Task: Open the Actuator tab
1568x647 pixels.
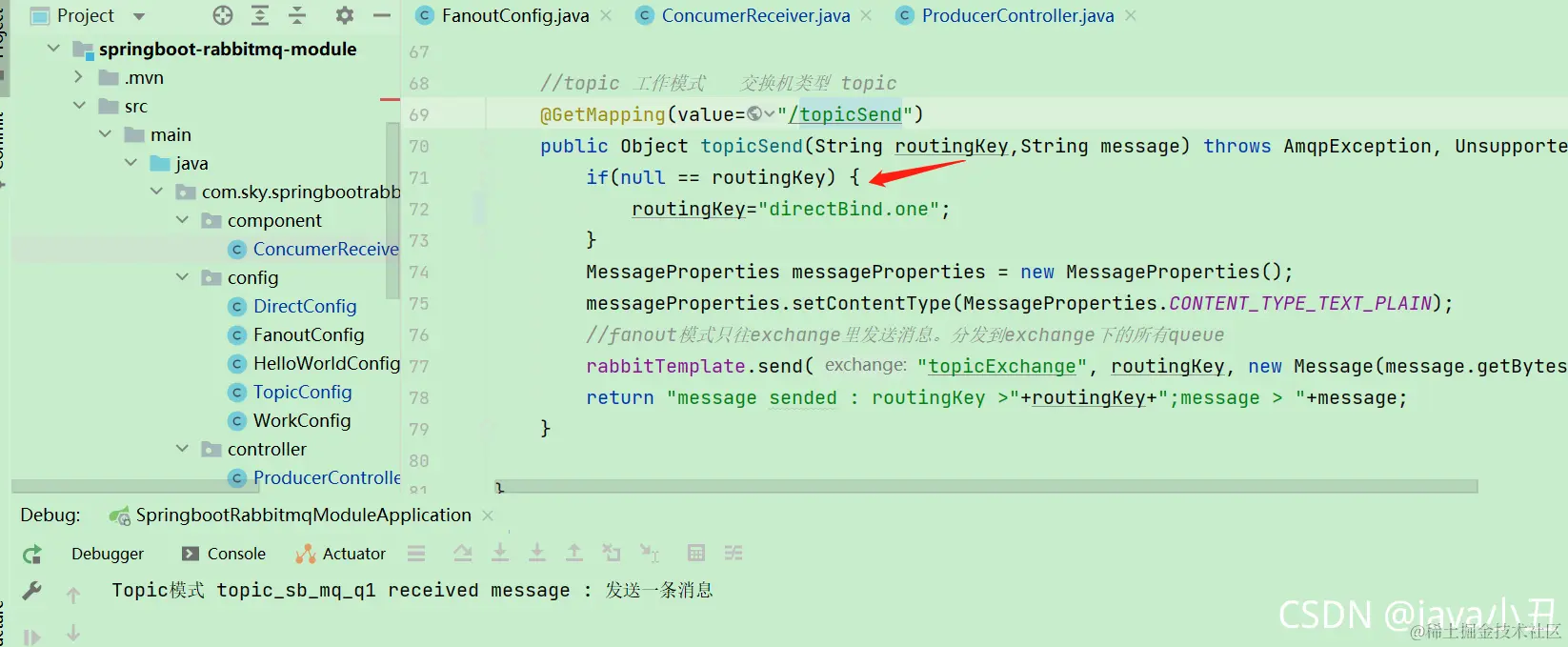Action: coord(341,554)
